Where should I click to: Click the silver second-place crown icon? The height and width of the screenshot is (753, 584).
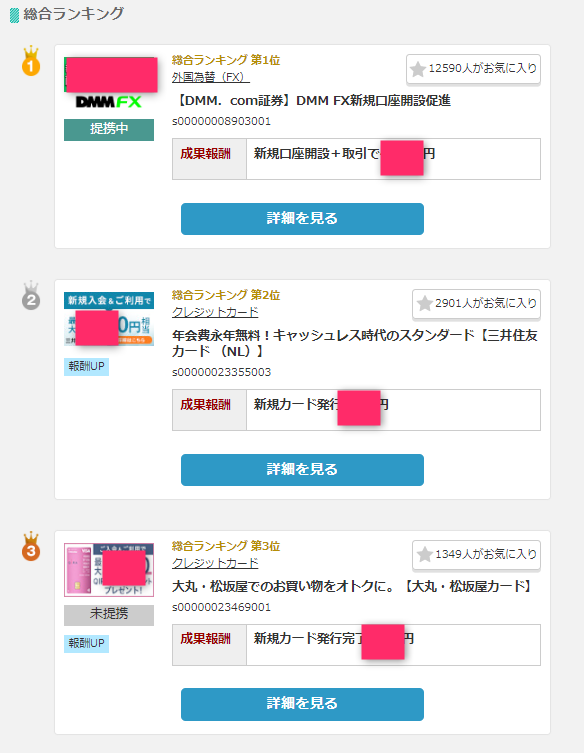(31, 296)
